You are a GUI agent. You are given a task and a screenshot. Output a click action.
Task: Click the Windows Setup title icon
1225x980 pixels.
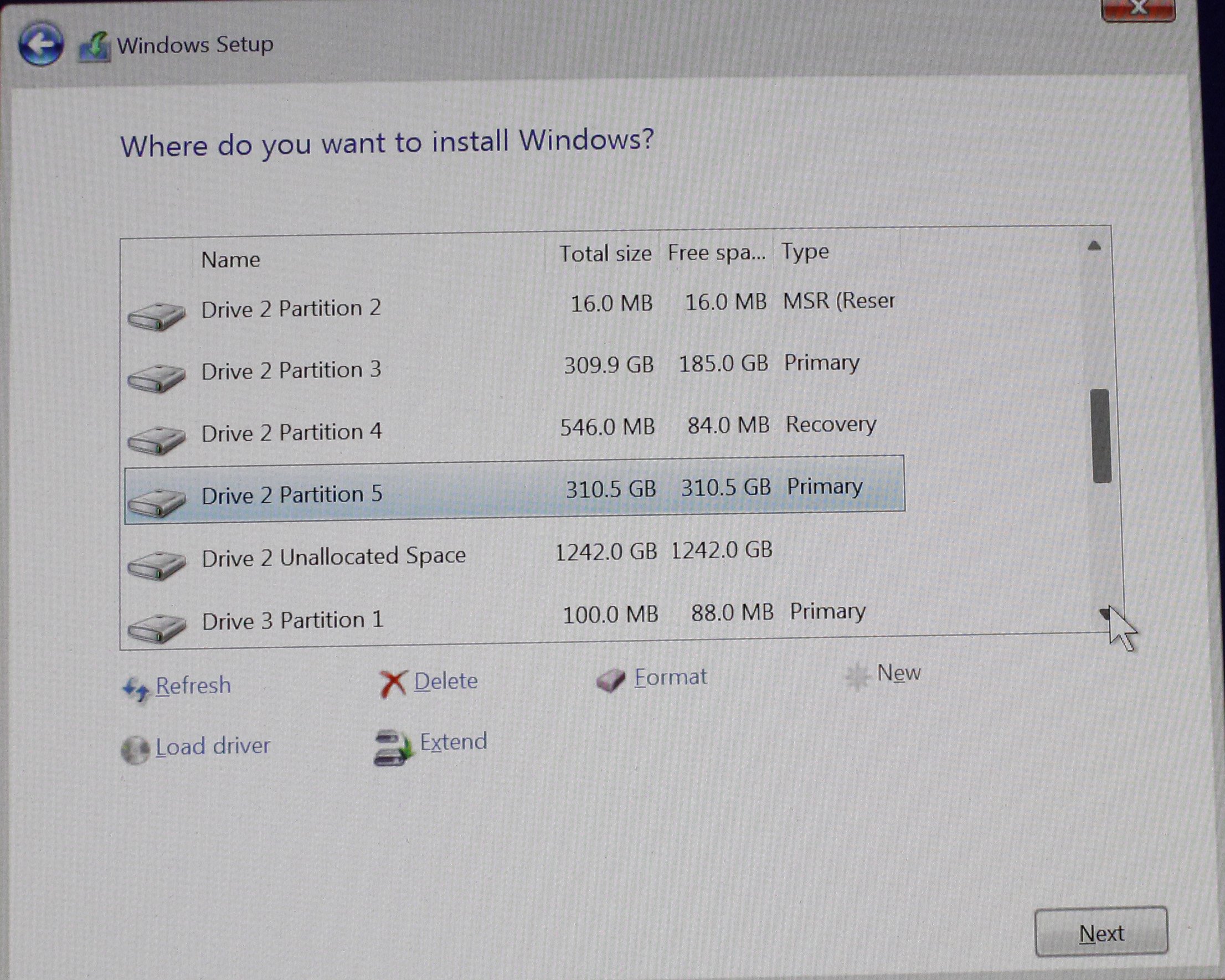pyautogui.click(x=94, y=47)
